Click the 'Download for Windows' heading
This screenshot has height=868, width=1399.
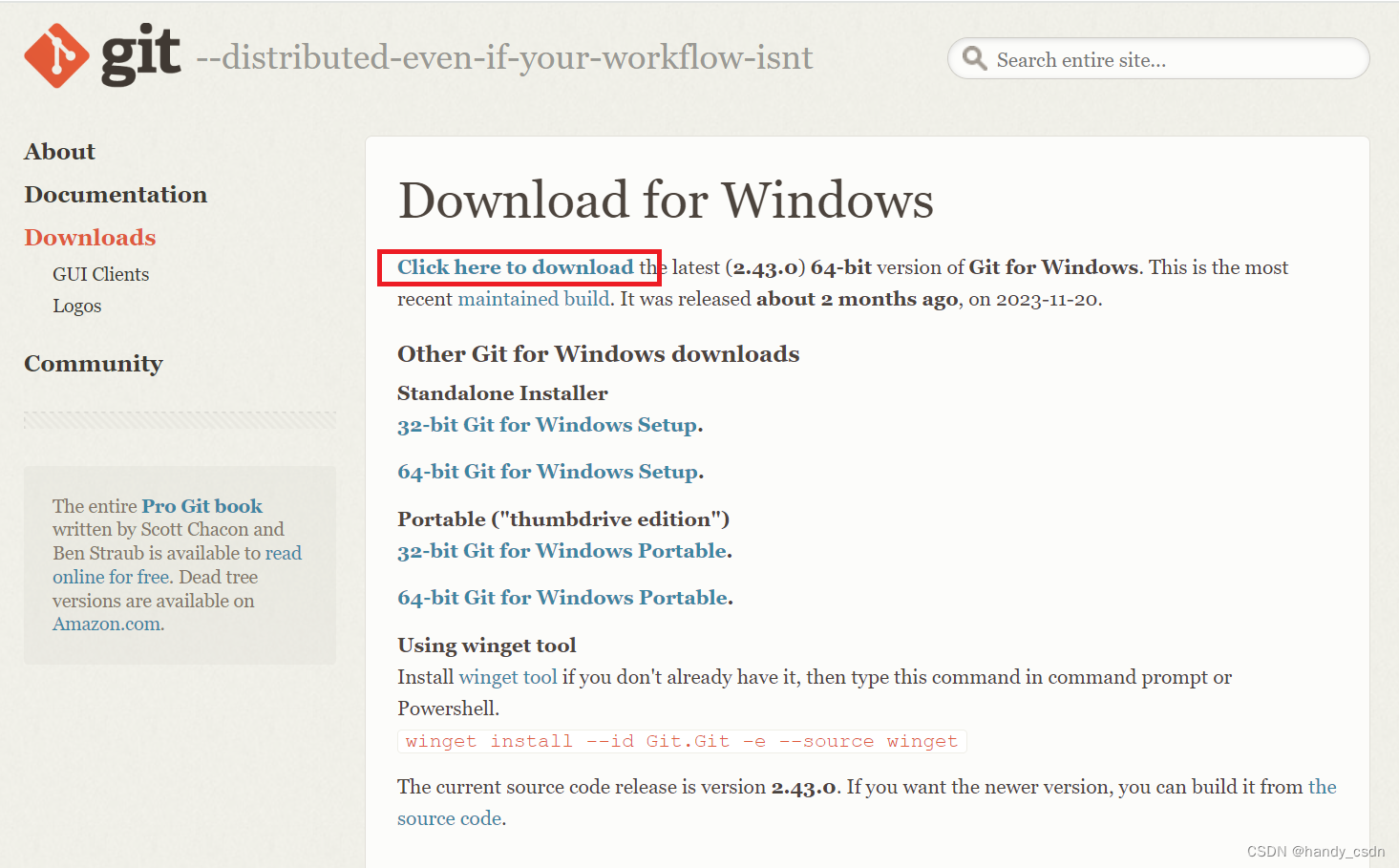(666, 201)
